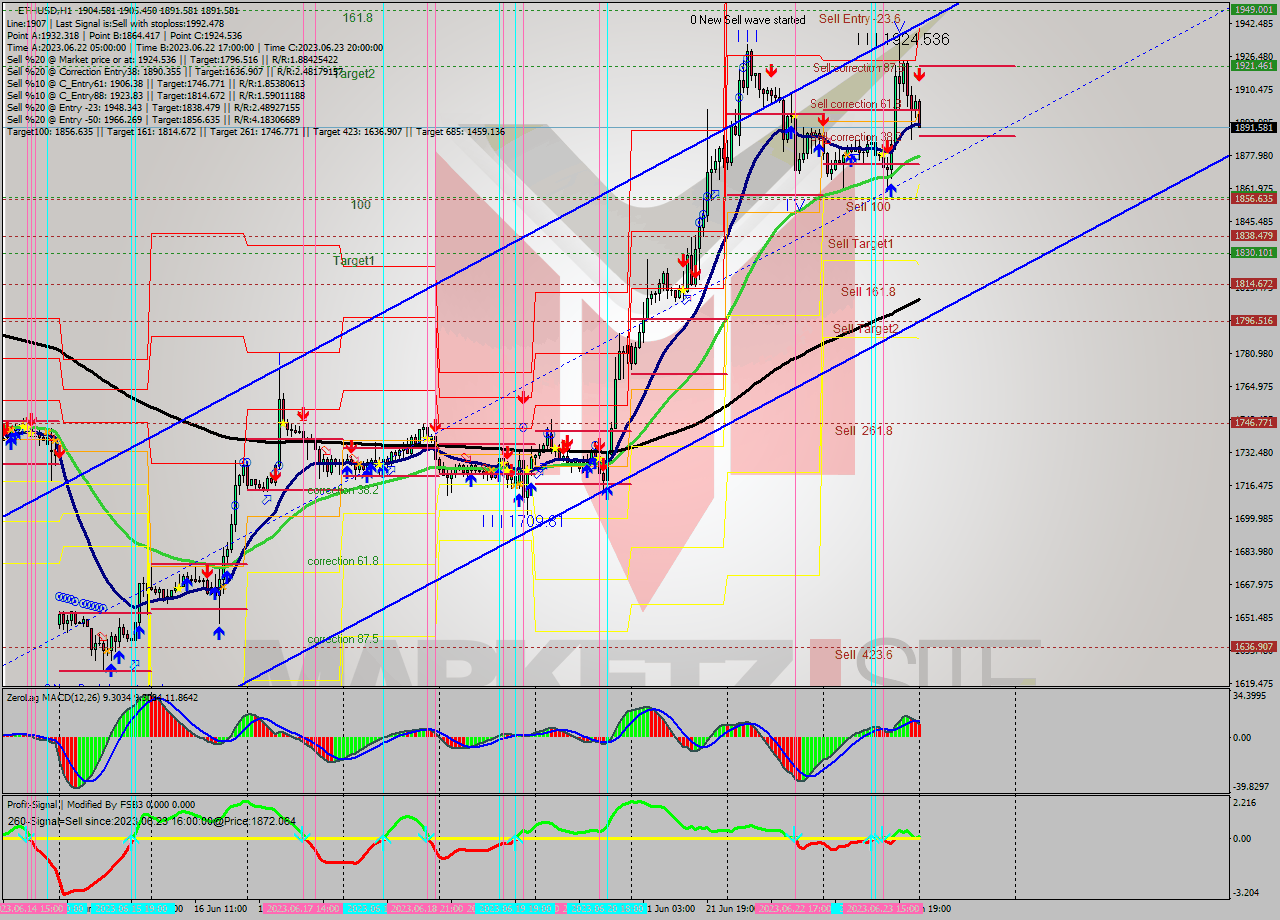1280x920 pixels.
Task: Click the 1746.771 price tag
Action: click(x=1254, y=423)
